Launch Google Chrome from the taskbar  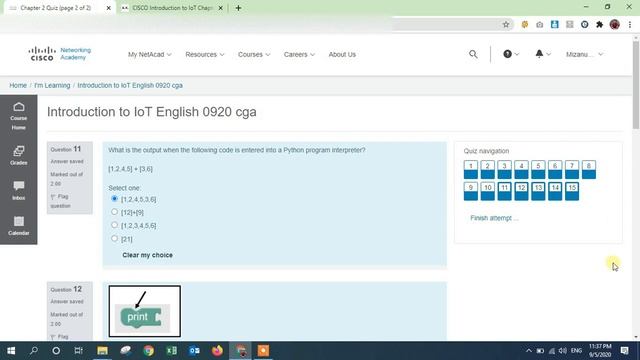coord(149,351)
